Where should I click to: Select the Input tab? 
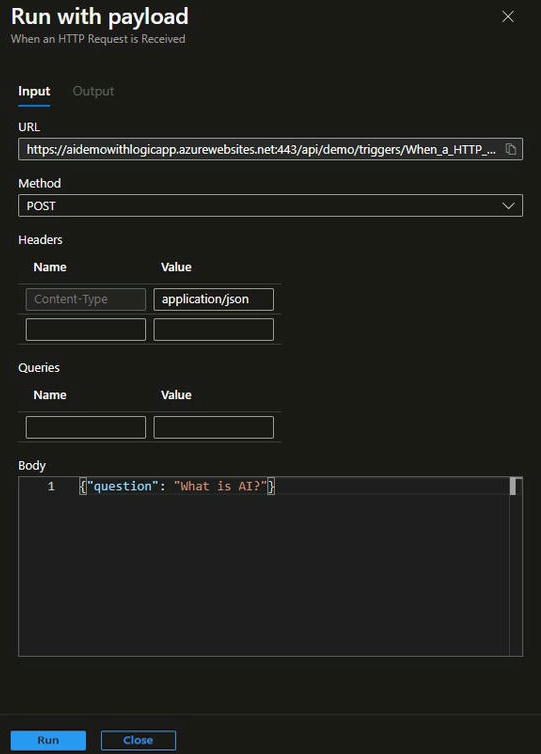tap(34, 91)
